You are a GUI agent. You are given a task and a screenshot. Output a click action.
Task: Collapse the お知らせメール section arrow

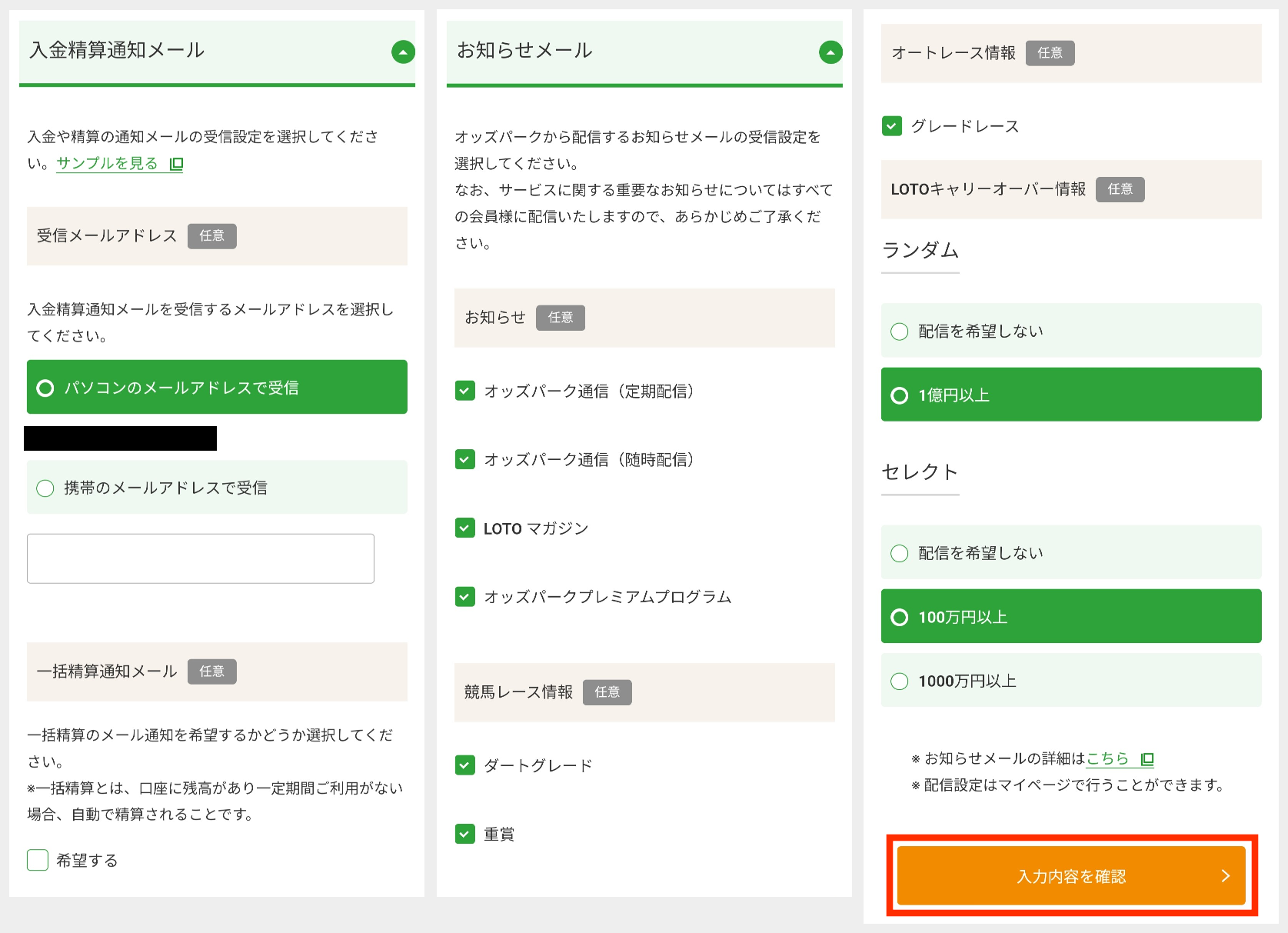[830, 52]
